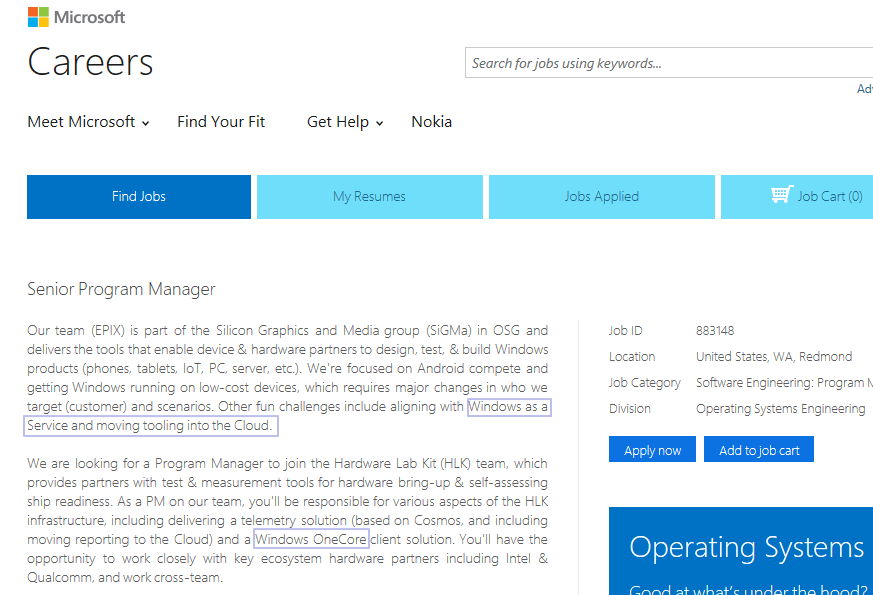Click the highlighted Windows OneCore text
This screenshot has height=595, width=873.
[x=311, y=539]
